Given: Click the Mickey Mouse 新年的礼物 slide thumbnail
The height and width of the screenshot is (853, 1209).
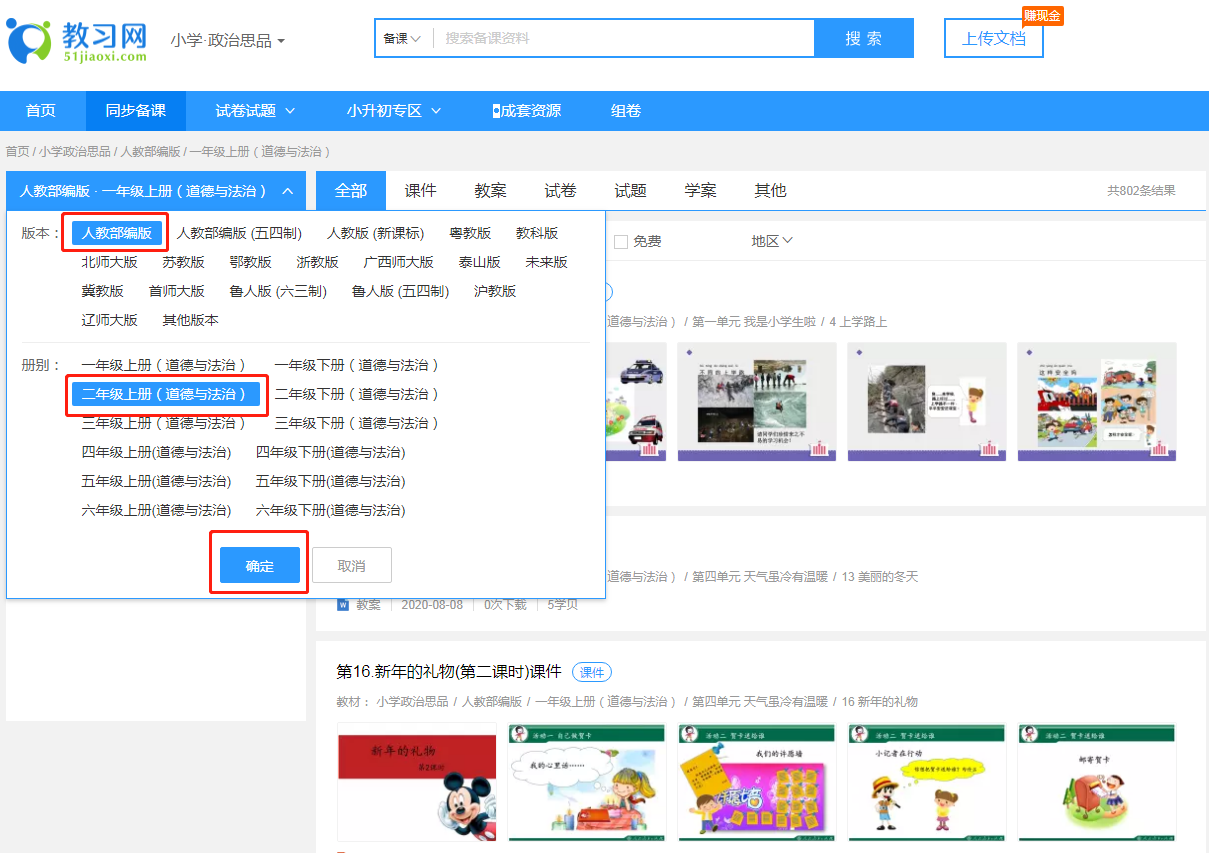Looking at the screenshot, I should coord(417,783).
